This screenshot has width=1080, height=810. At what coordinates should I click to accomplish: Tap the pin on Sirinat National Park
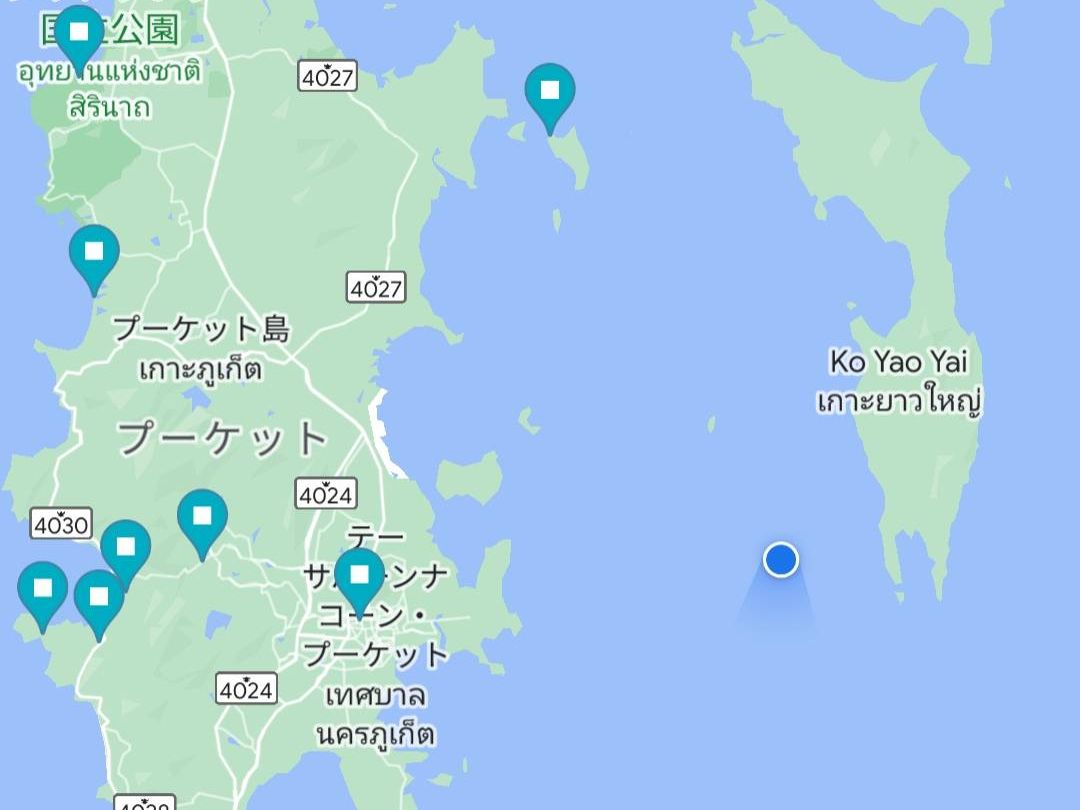point(79,36)
